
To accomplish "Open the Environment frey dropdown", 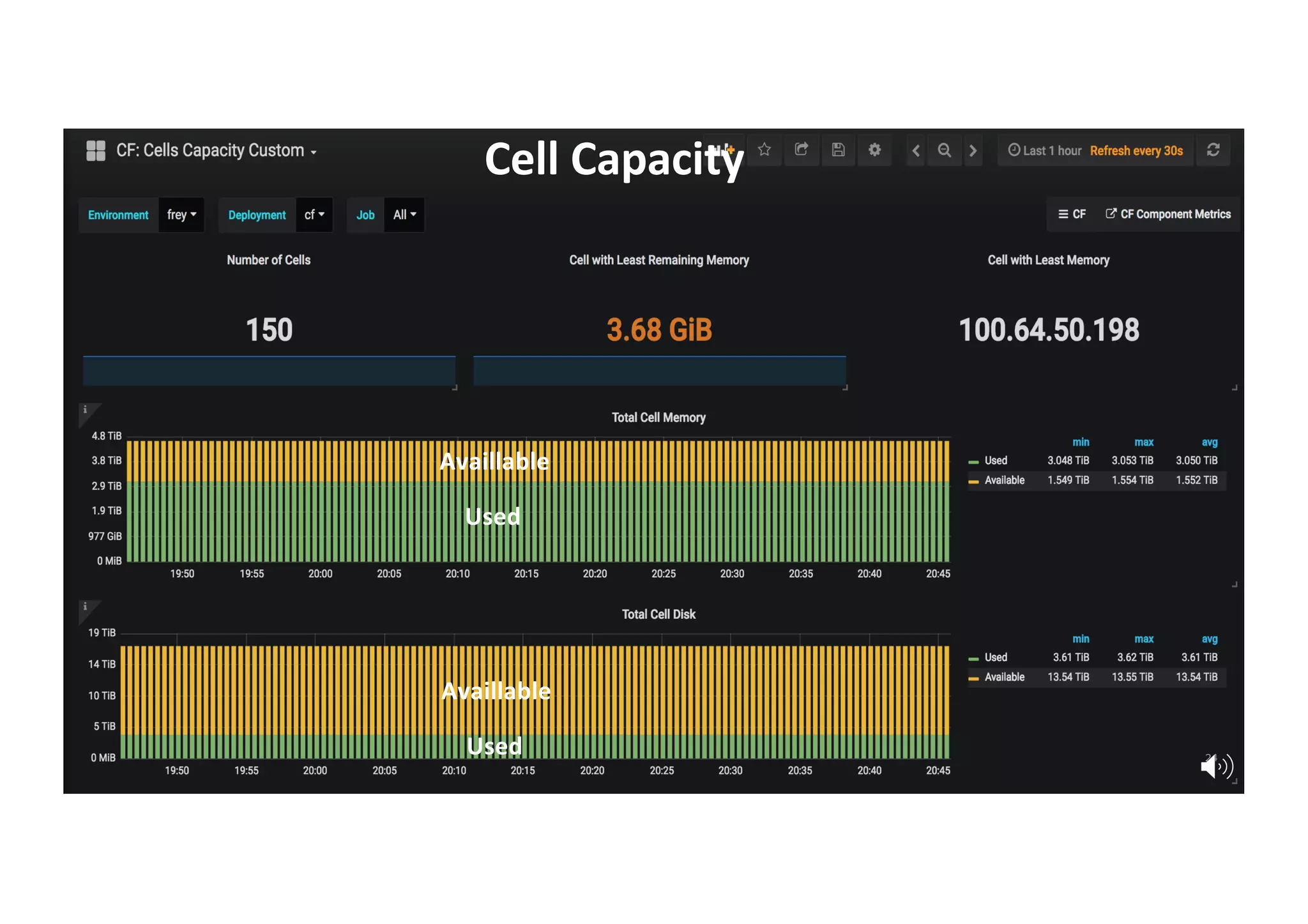I will [x=181, y=215].
